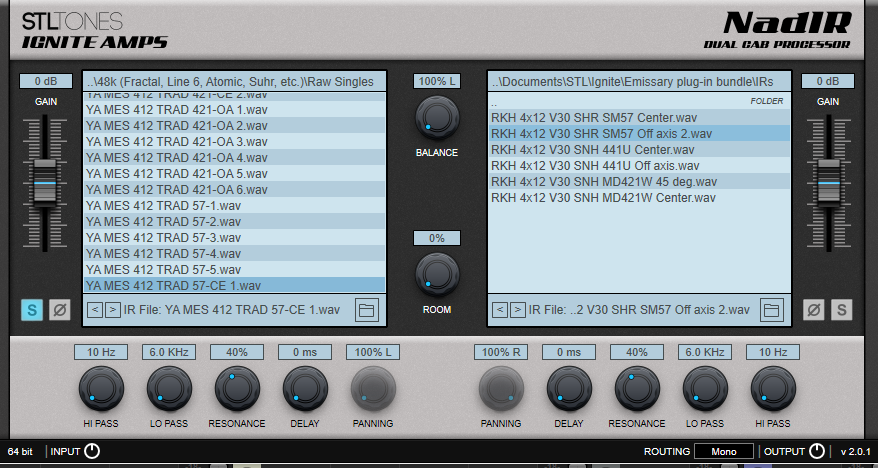The image size is (878, 468).
Task: Open folder browser for left IR slot
Action: coord(367,310)
